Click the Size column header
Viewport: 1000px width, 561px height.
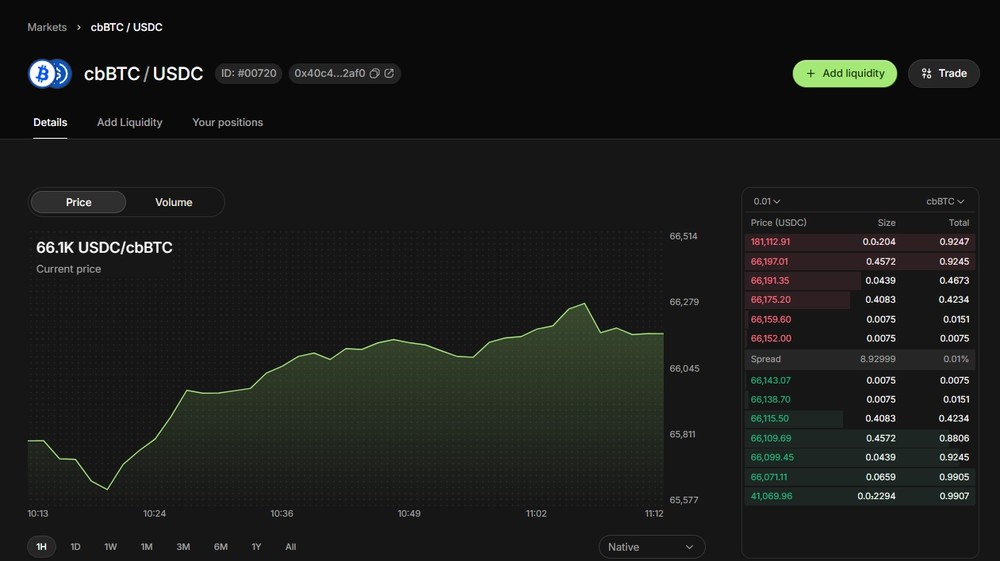tap(886, 222)
